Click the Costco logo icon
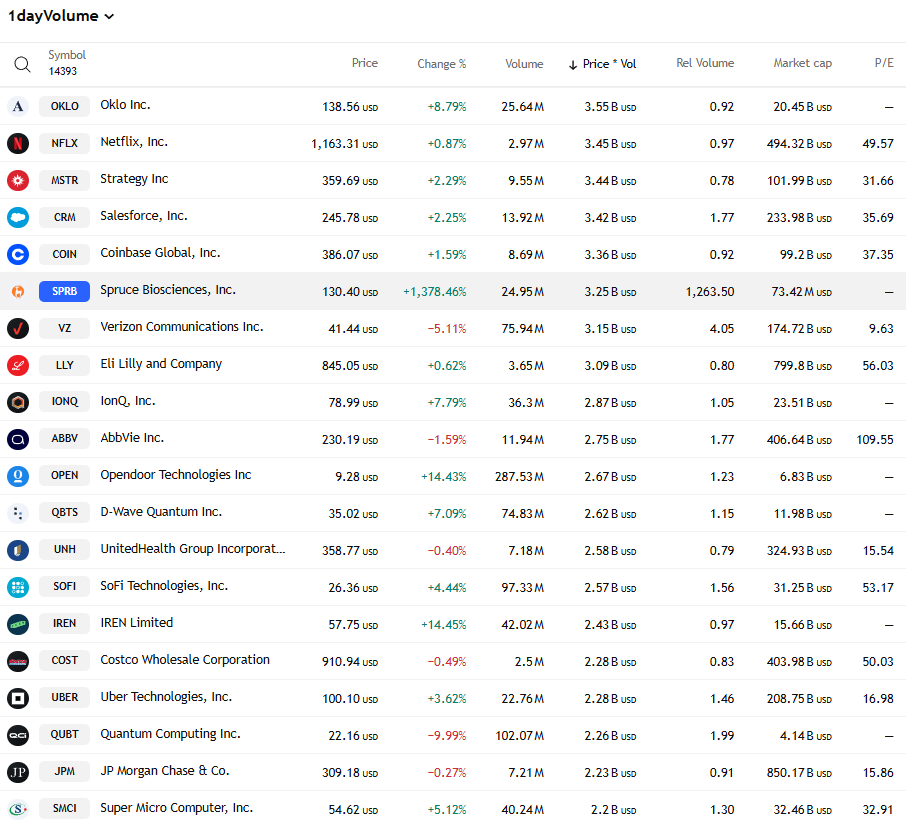This screenshot has height=820, width=906. (18, 661)
